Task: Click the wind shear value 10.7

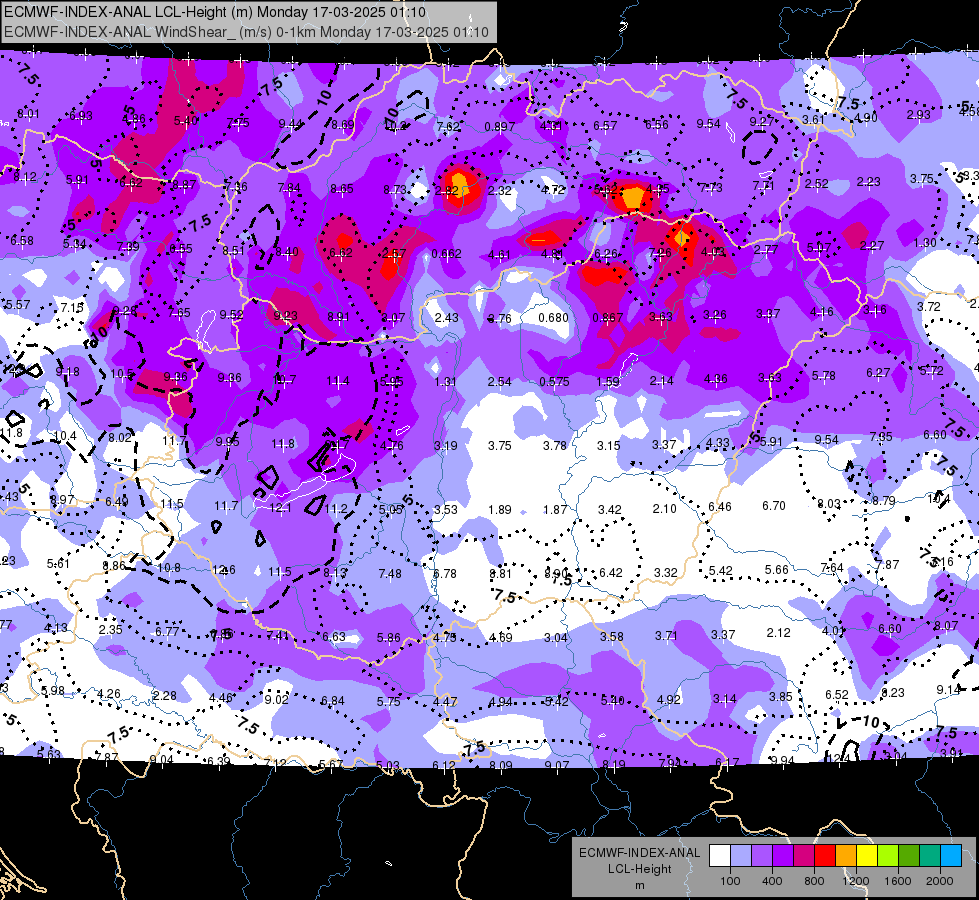Action: [284, 380]
